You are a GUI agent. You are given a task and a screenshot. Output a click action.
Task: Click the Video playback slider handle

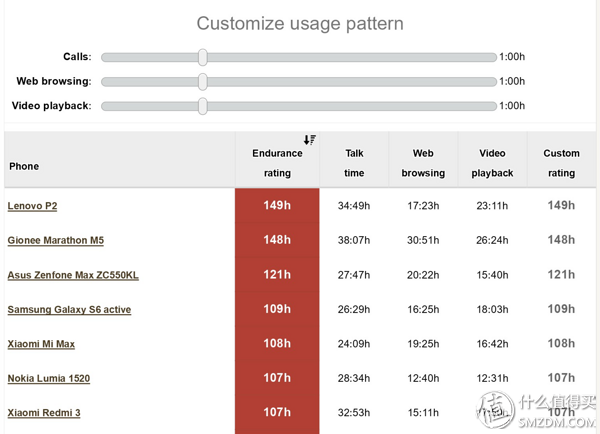click(203, 105)
